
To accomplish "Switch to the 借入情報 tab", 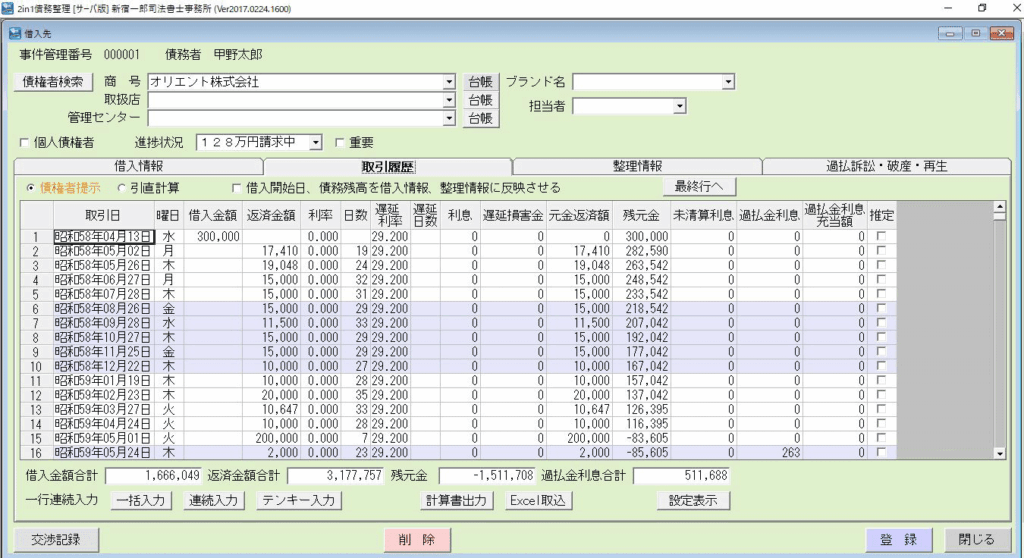I will [138, 166].
